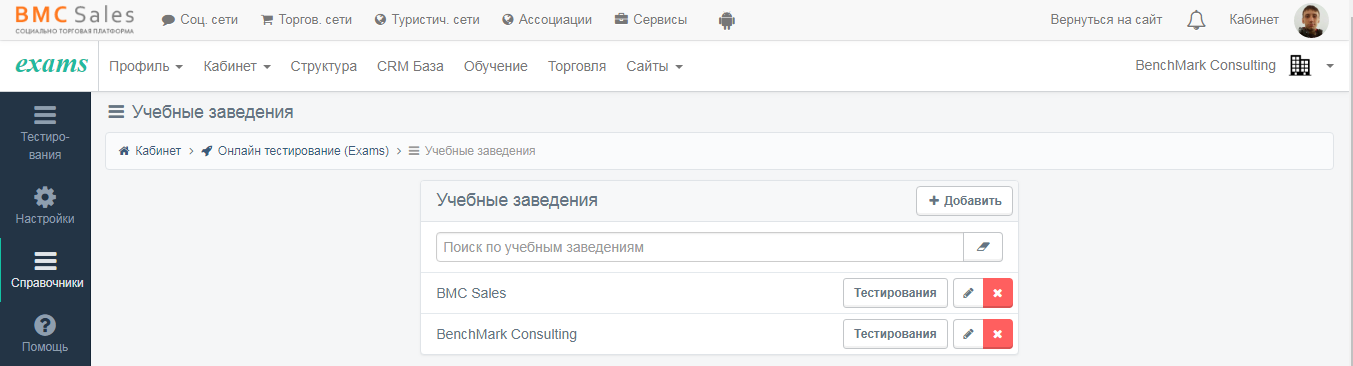
Task: Open the Android app icon
Action: coord(727,20)
